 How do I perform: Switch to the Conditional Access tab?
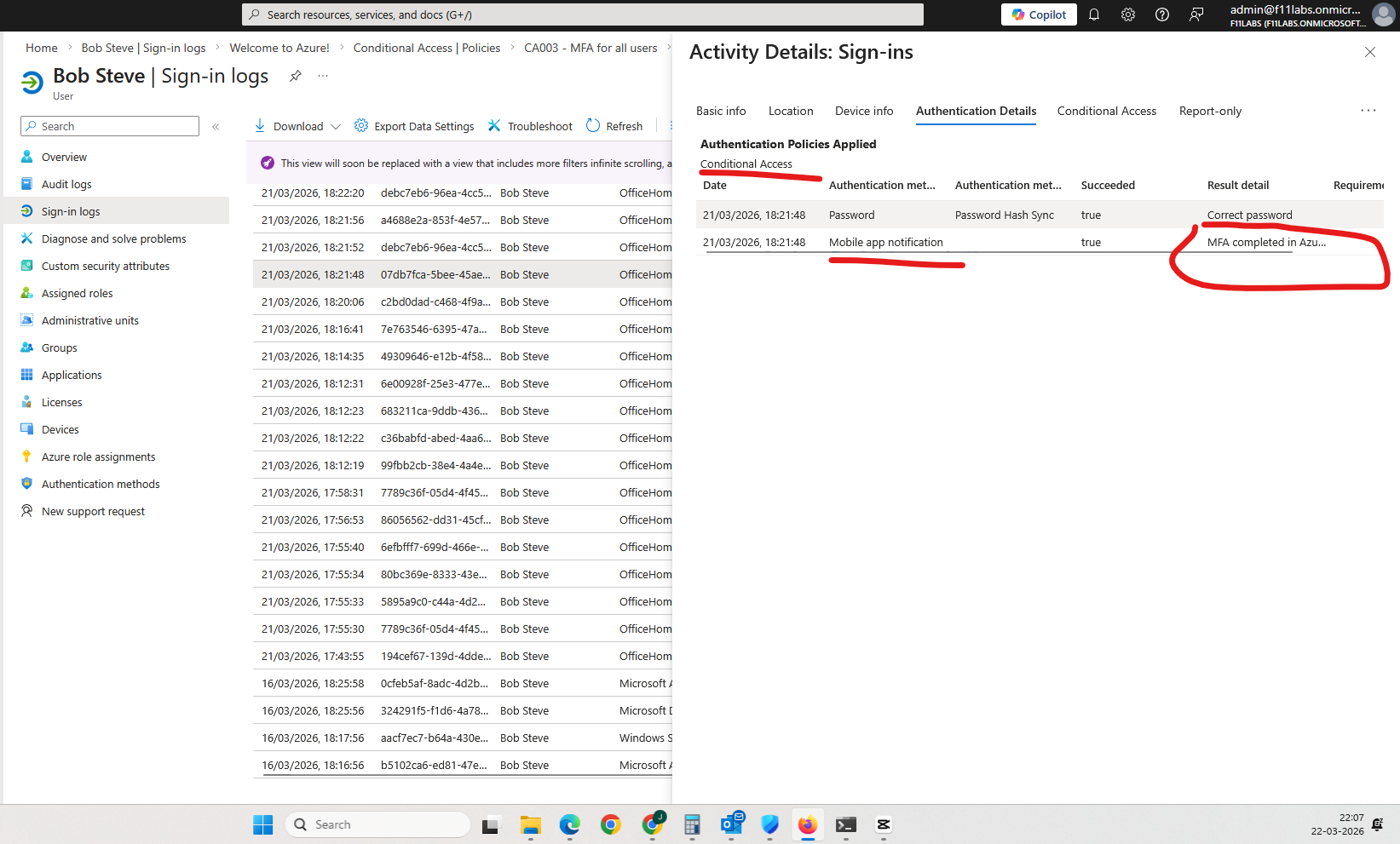pos(1106,111)
